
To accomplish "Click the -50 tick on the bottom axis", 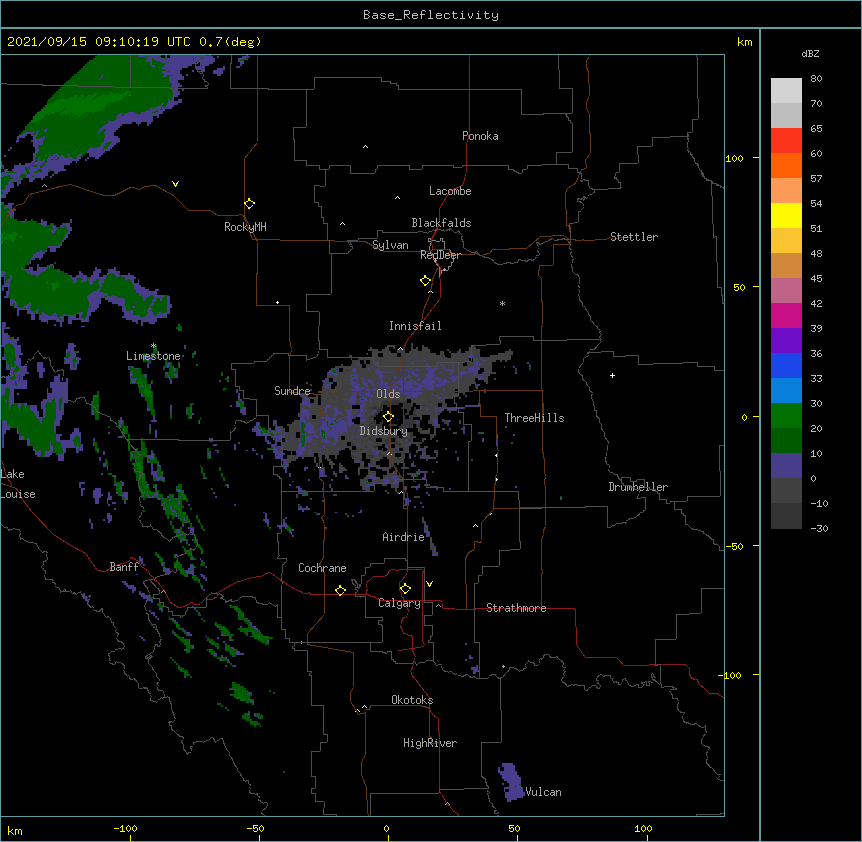I will [x=255, y=828].
